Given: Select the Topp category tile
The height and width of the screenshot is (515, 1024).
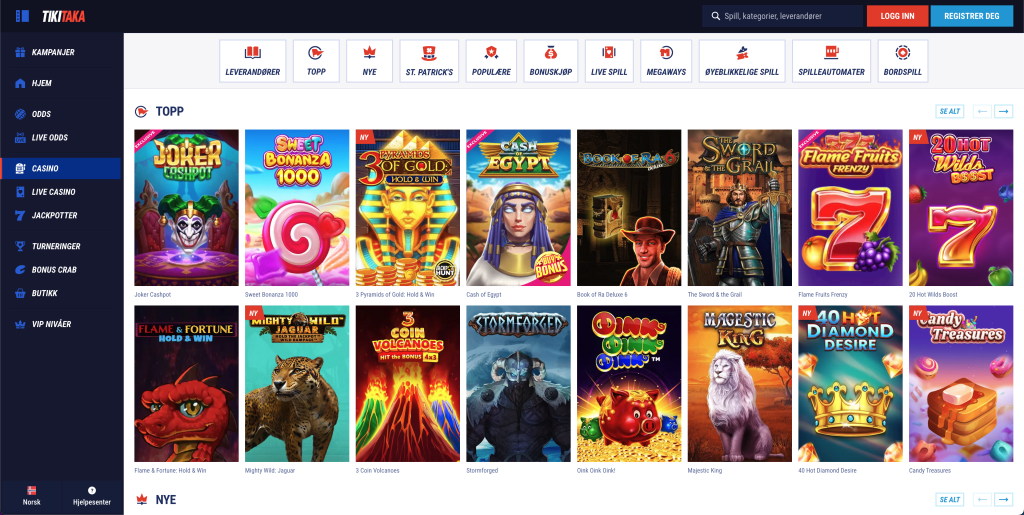Looking at the screenshot, I should (x=316, y=61).
